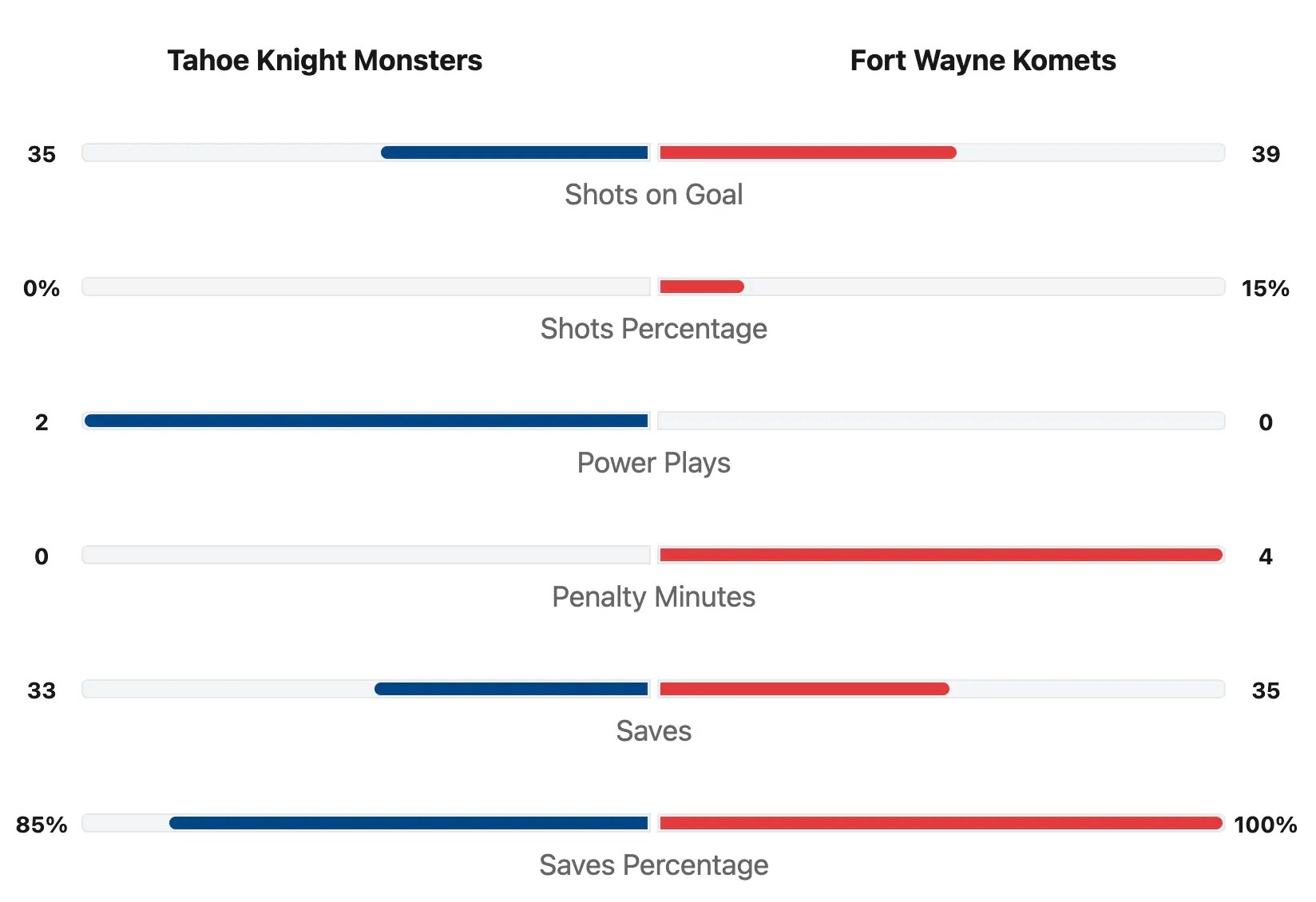Screen dimensions: 1316x902
Task: Click the Komets 39 shots value
Action: 1265,154
